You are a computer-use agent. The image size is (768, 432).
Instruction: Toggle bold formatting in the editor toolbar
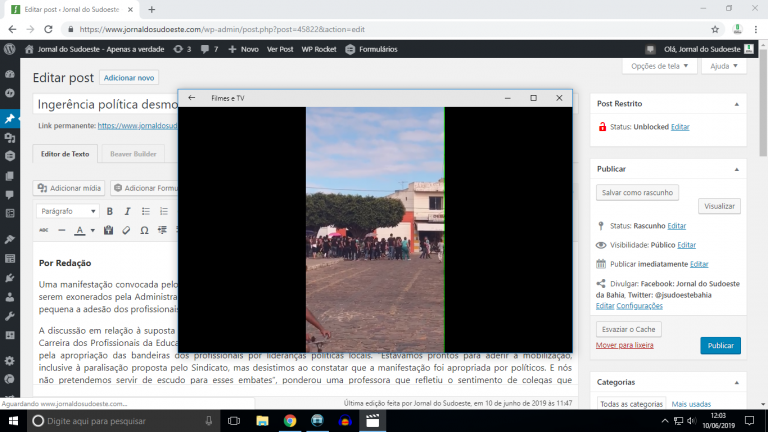[110, 211]
